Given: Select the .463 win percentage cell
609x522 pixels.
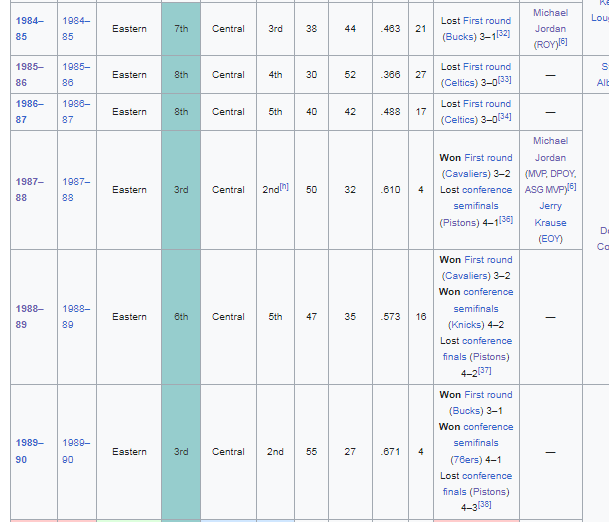Looking at the screenshot, I should (390, 29).
